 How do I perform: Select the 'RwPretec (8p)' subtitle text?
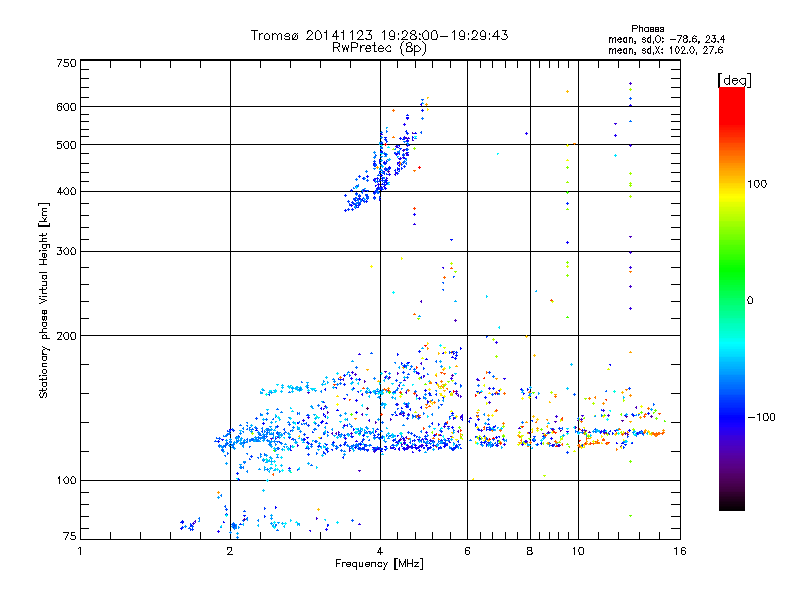coord(379,48)
